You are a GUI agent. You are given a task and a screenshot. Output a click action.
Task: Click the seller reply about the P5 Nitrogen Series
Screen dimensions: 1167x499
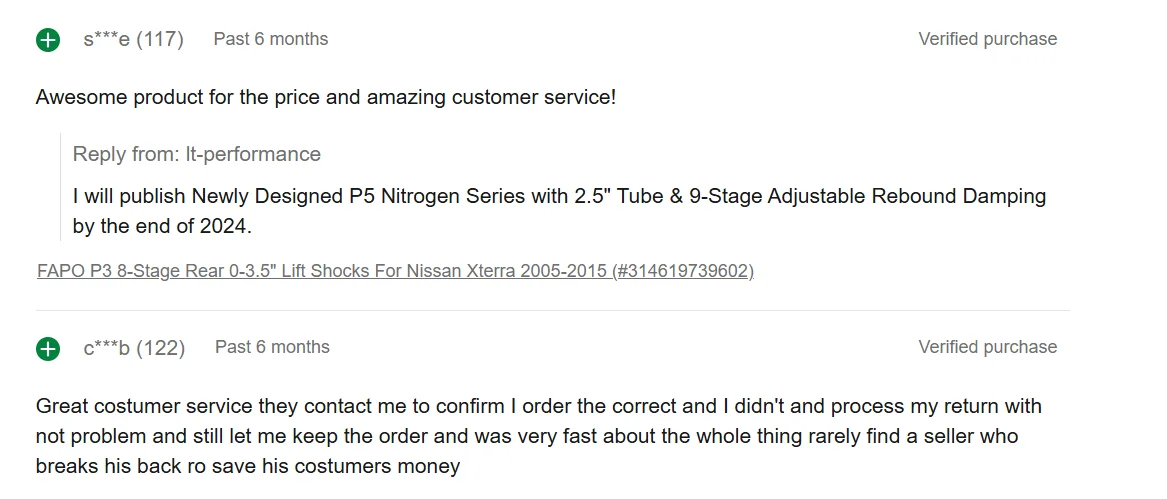559,196
